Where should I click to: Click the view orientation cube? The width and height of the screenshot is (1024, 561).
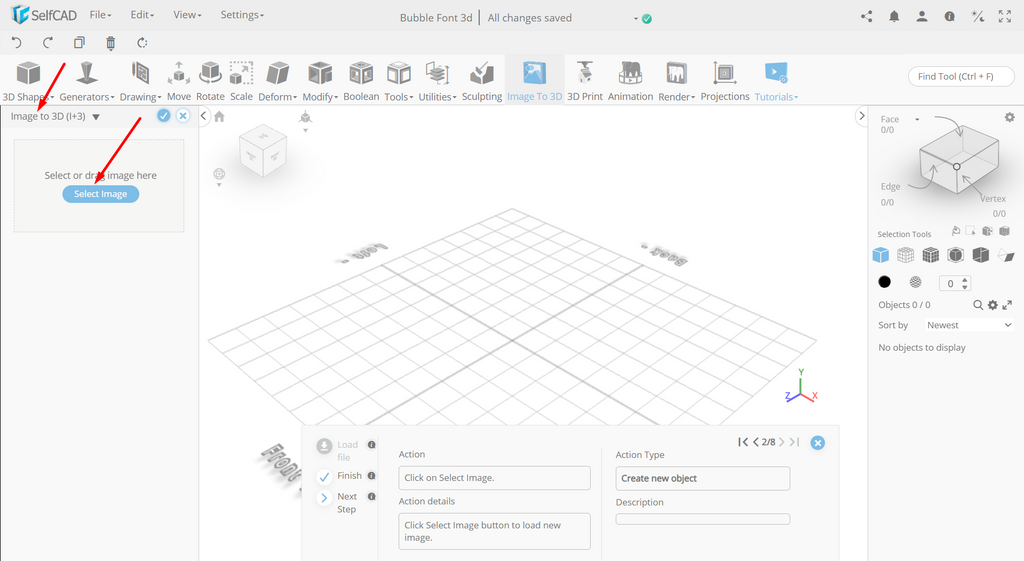click(x=263, y=151)
